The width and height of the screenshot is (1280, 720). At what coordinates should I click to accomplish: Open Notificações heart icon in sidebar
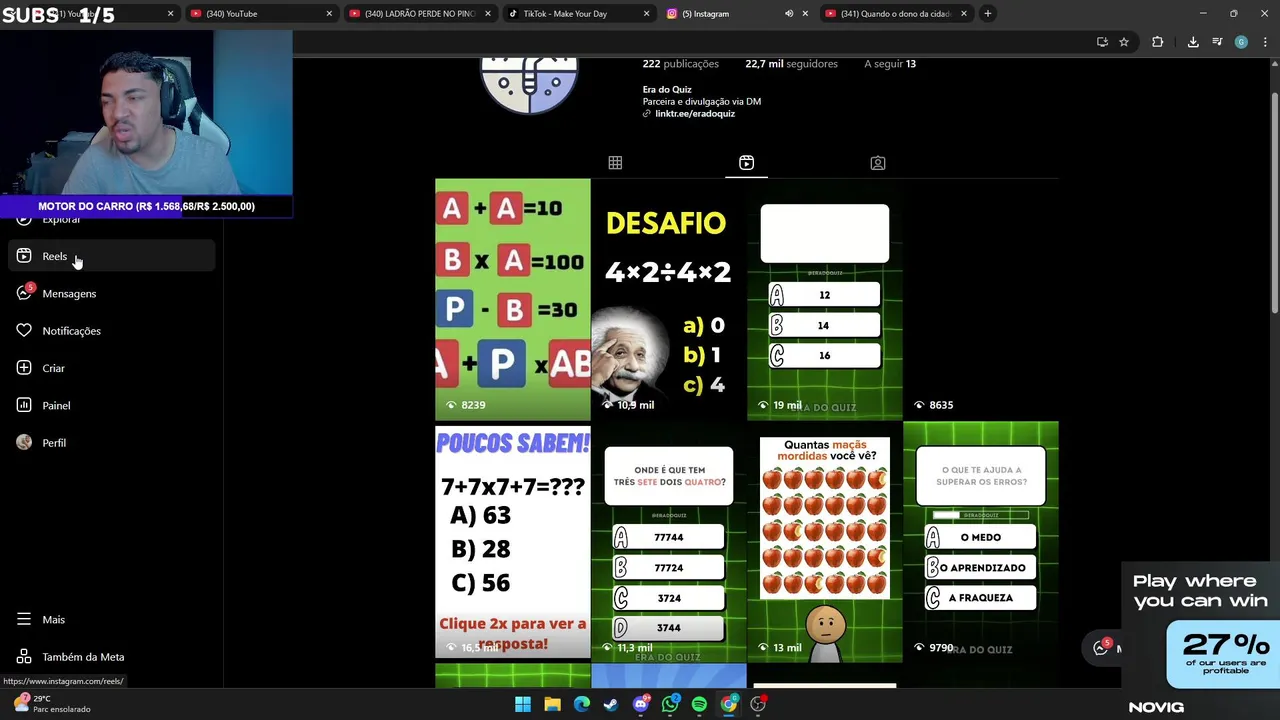[24, 331]
